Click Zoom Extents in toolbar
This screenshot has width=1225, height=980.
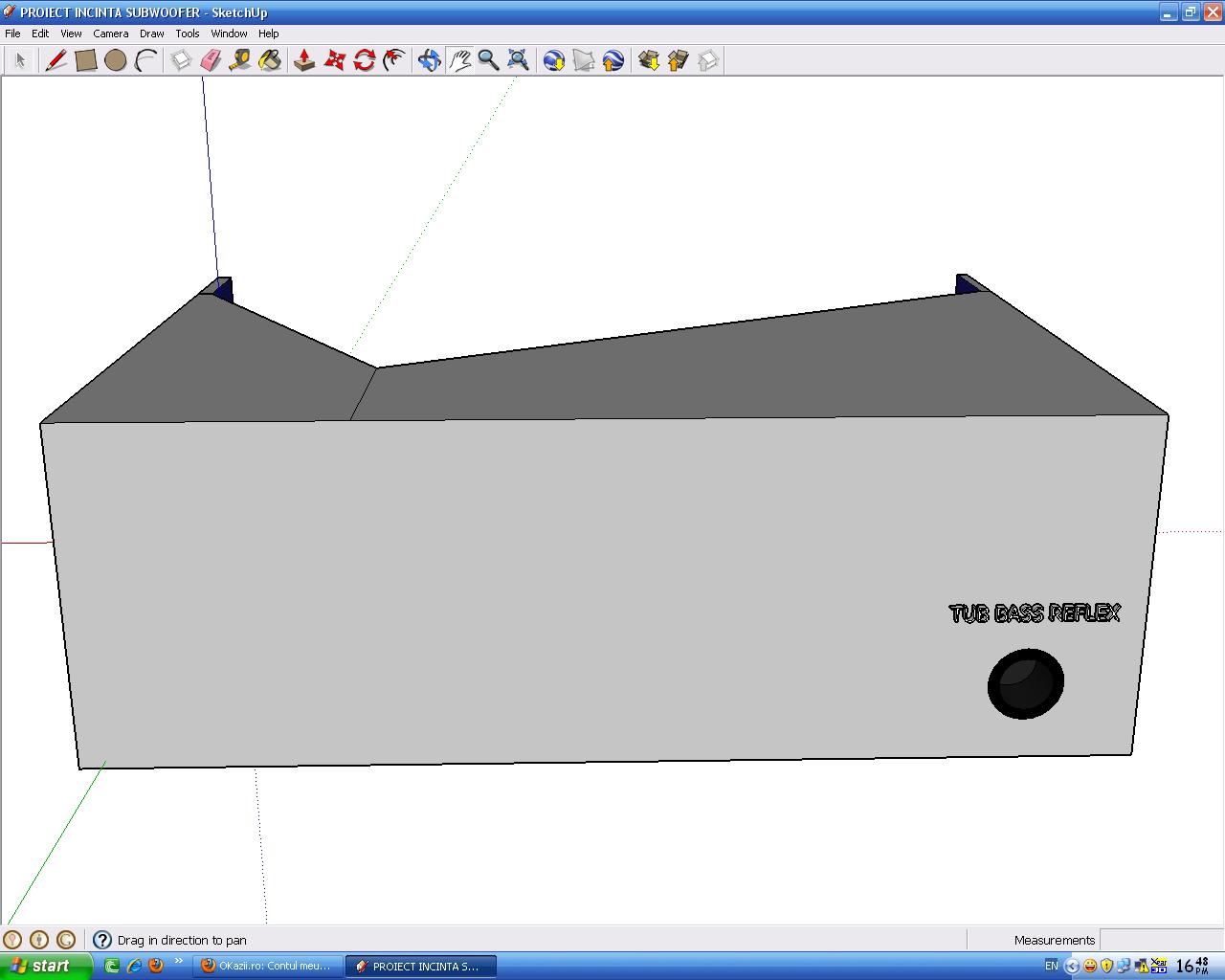point(518,60)
